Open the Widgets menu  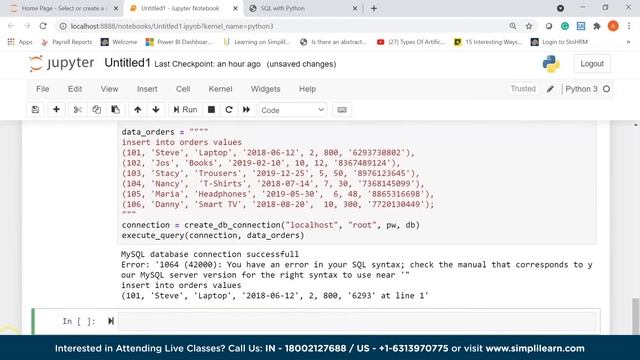point(265,89)
